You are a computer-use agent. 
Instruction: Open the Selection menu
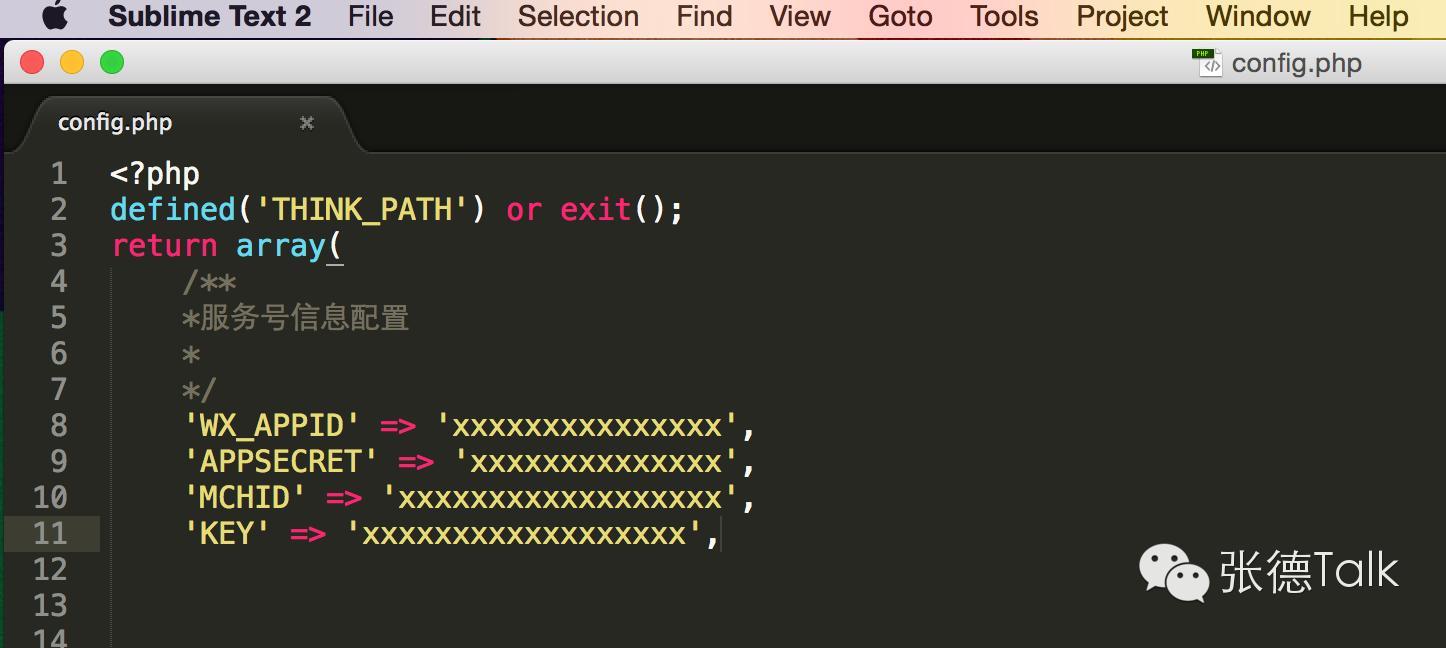578,17
